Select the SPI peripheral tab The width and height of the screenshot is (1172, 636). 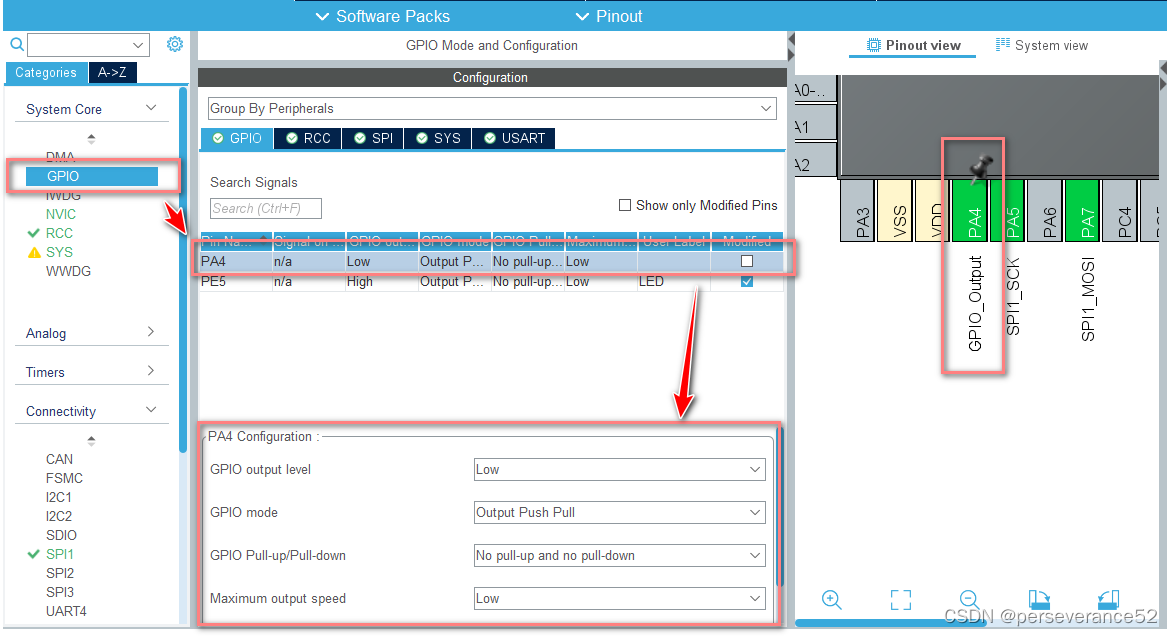point(373,138)
